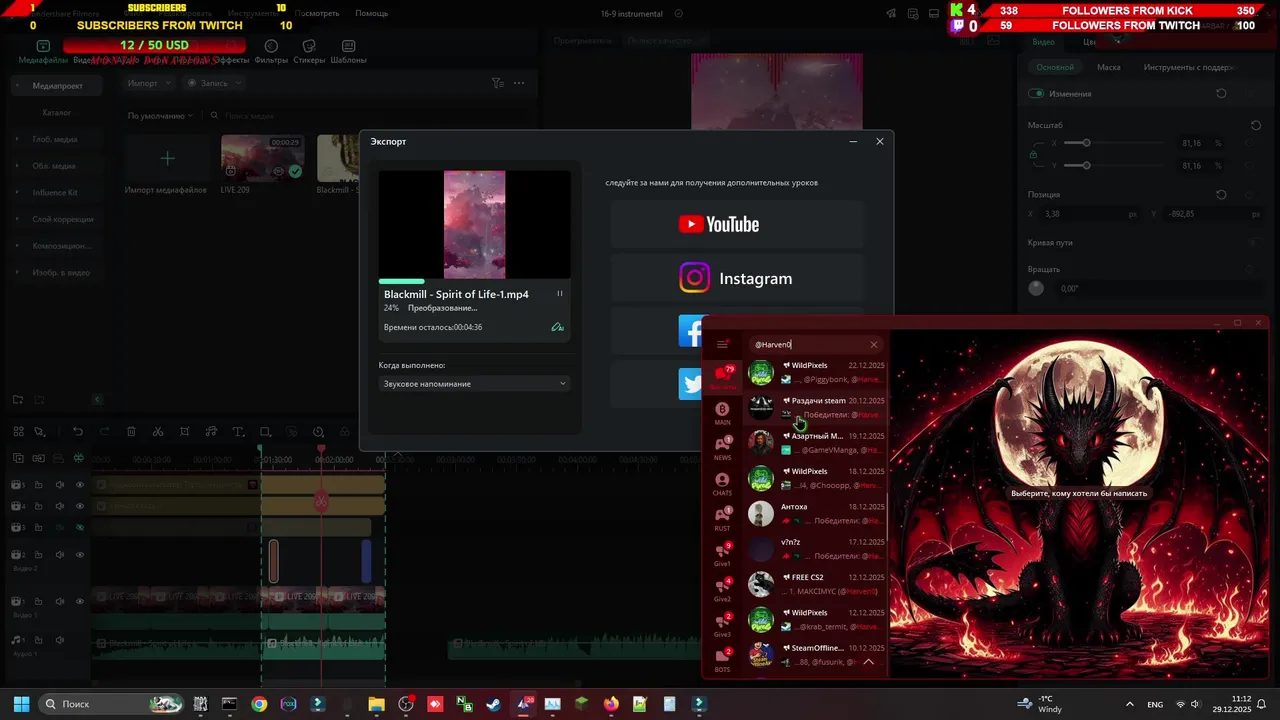Toggle visibility eye of video track 5
1280x720 pixels.
[80, 484]
